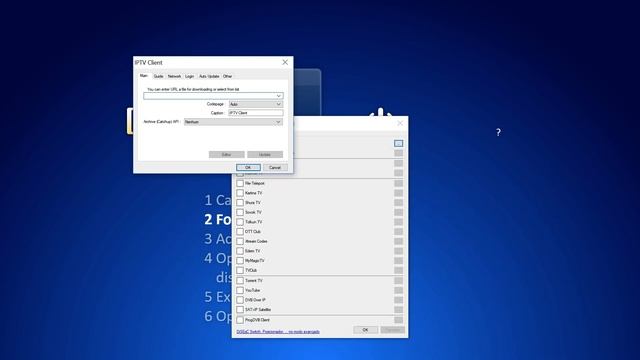
Task: Select the Main tab in IPTV Client
Action: point(144,76)
